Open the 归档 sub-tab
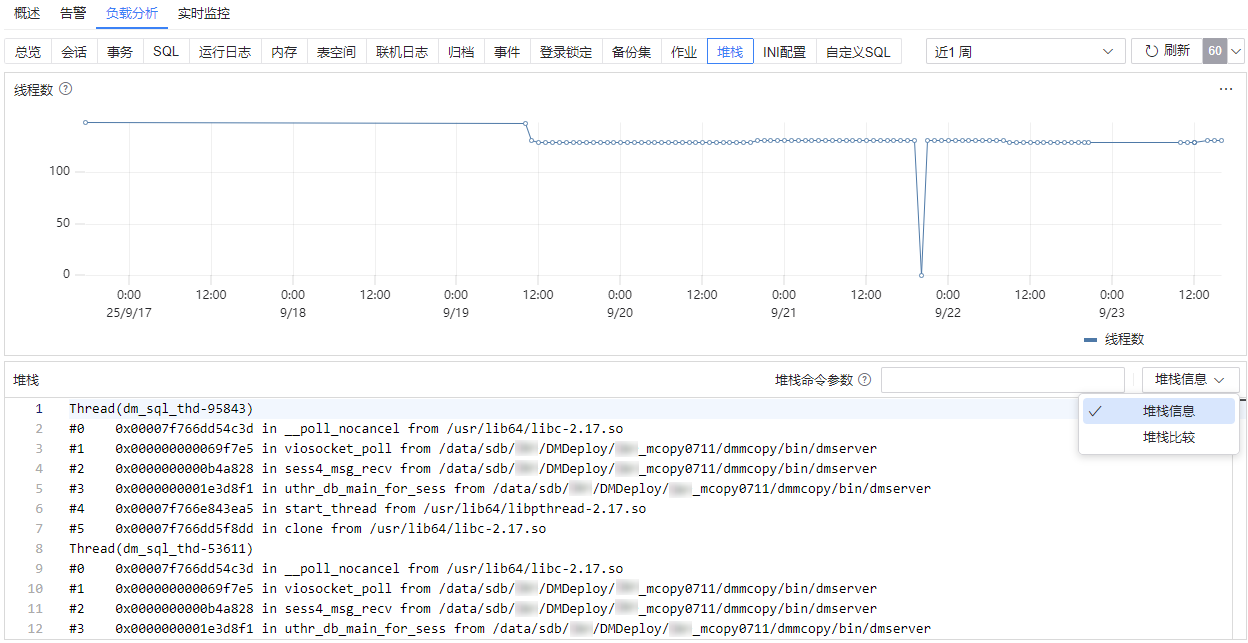 pos(461,52)
